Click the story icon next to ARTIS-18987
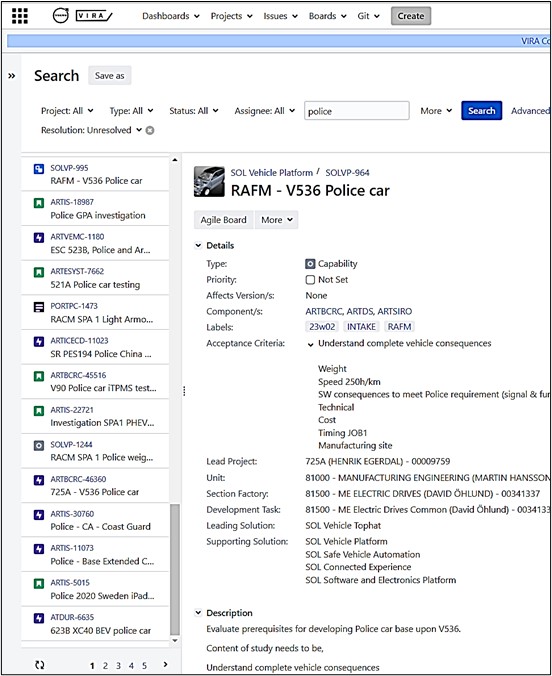552x676 pixels. coord(39,203)
